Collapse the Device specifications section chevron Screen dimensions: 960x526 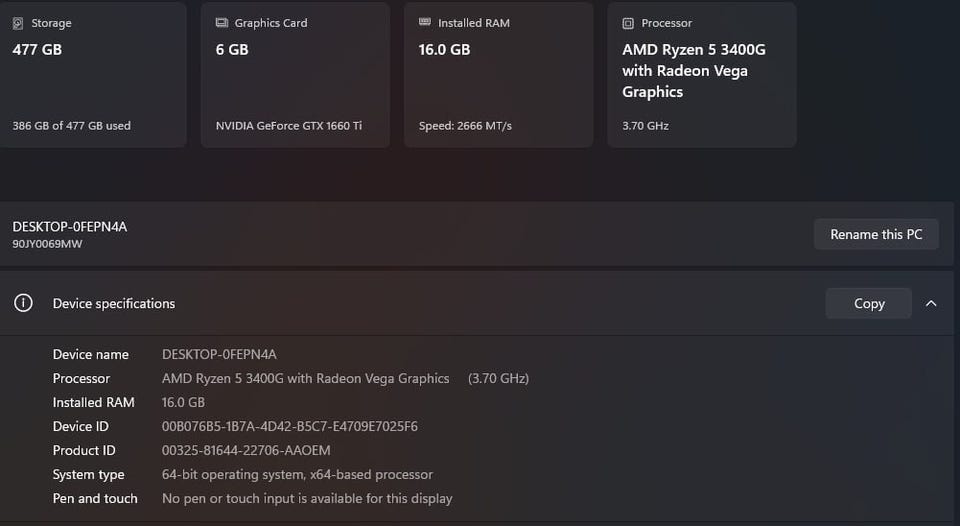(931, 303)
